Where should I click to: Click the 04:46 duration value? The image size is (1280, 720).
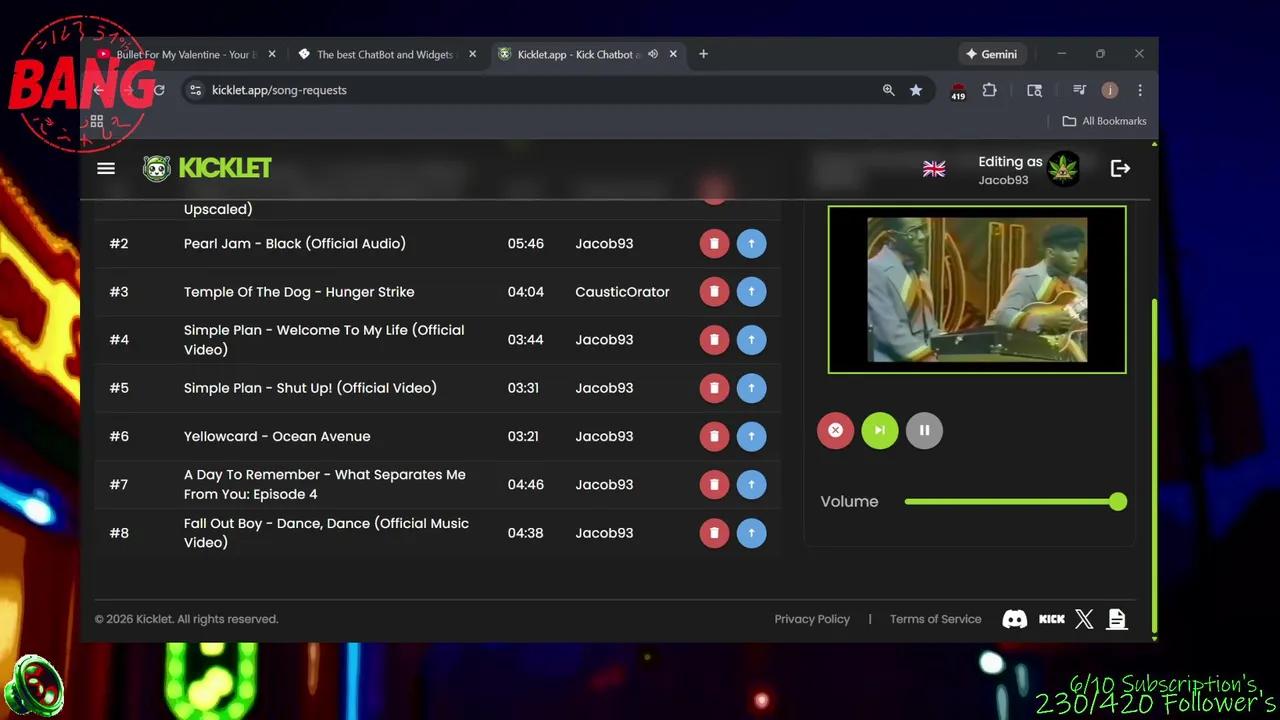click(526, 484)
